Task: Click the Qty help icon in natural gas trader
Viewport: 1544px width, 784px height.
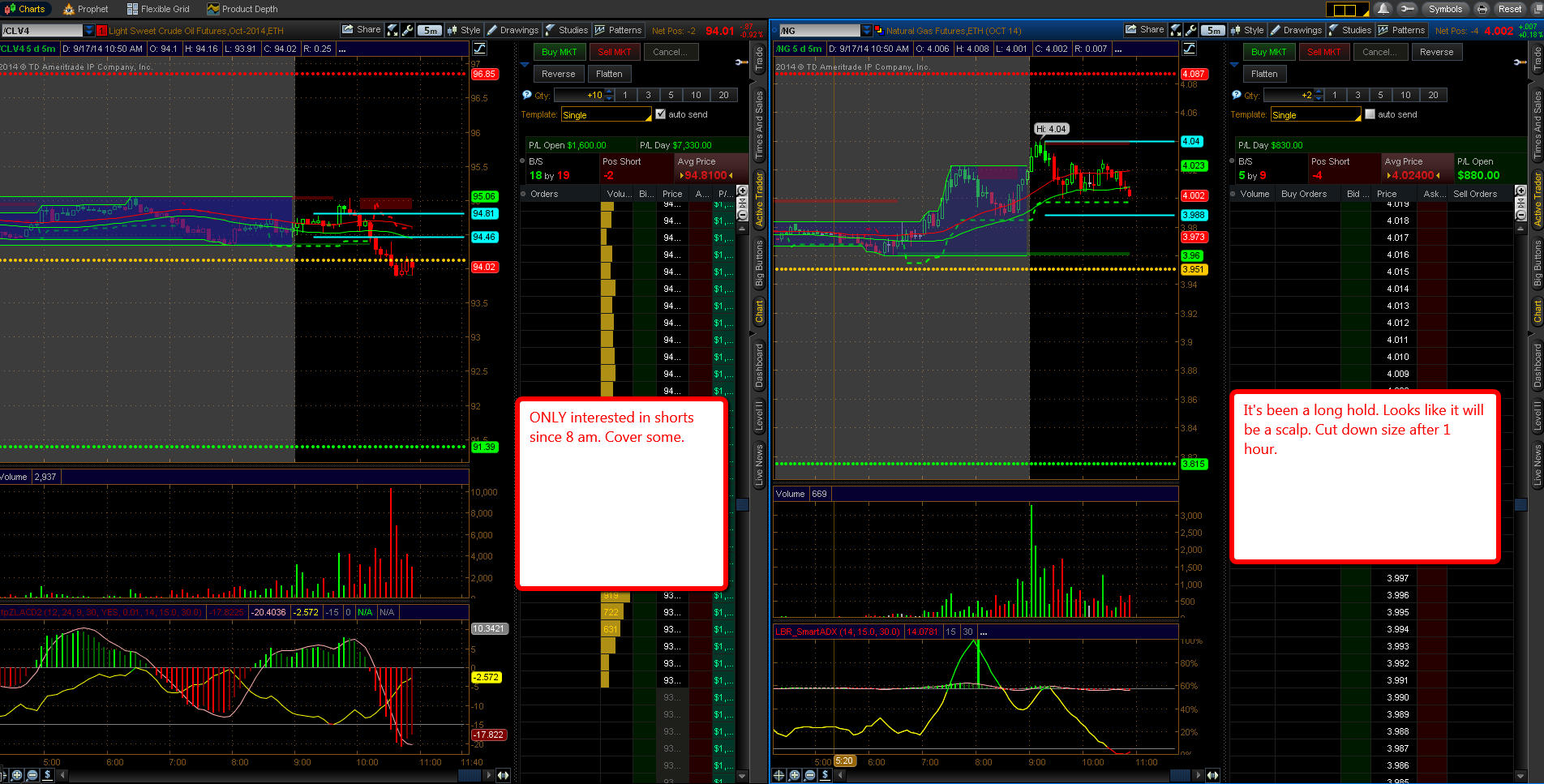Action: pos(1236,95)
